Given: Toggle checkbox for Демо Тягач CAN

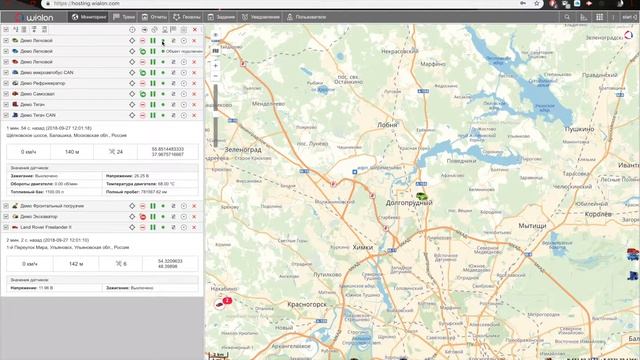Looking at the screenshot, I should coord(6,115).
